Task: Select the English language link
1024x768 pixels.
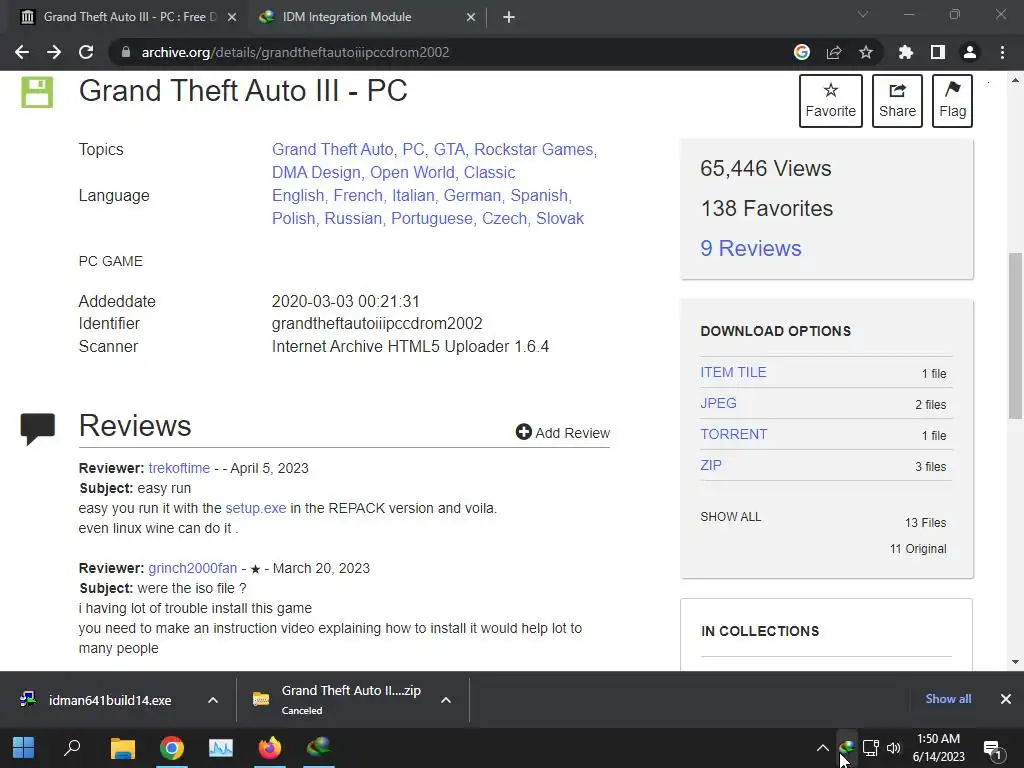Action: click(x=298, y=195)
